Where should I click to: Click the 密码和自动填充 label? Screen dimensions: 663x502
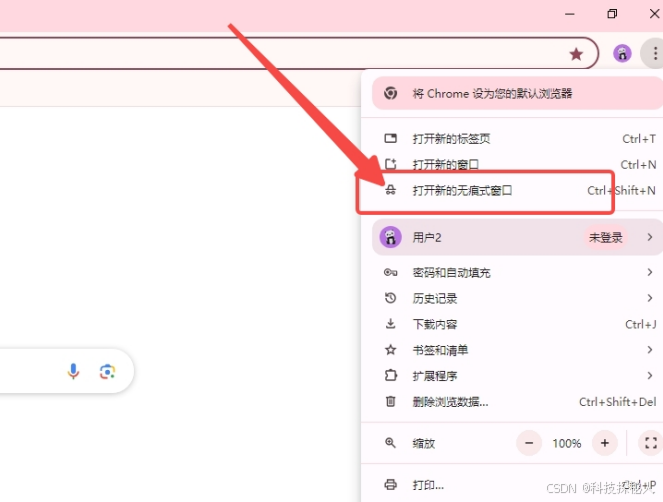point(451,273)
